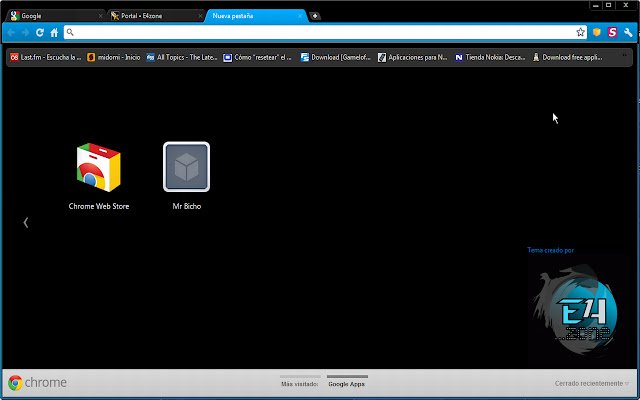Launch the Mr Bicho app
Screen dimensions: 640x400
coord(187,176)
